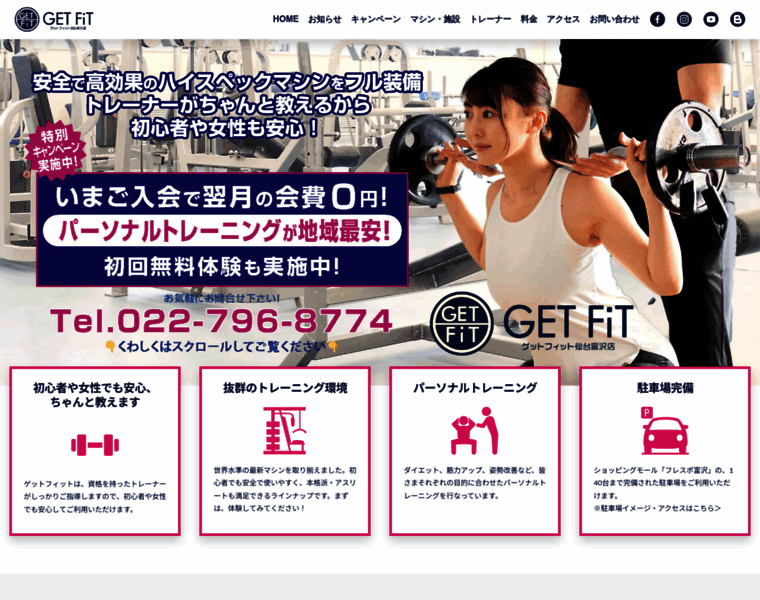Open トレーナー menu item
The height and width of the screenshot is (600, 760).
point(491,19)
